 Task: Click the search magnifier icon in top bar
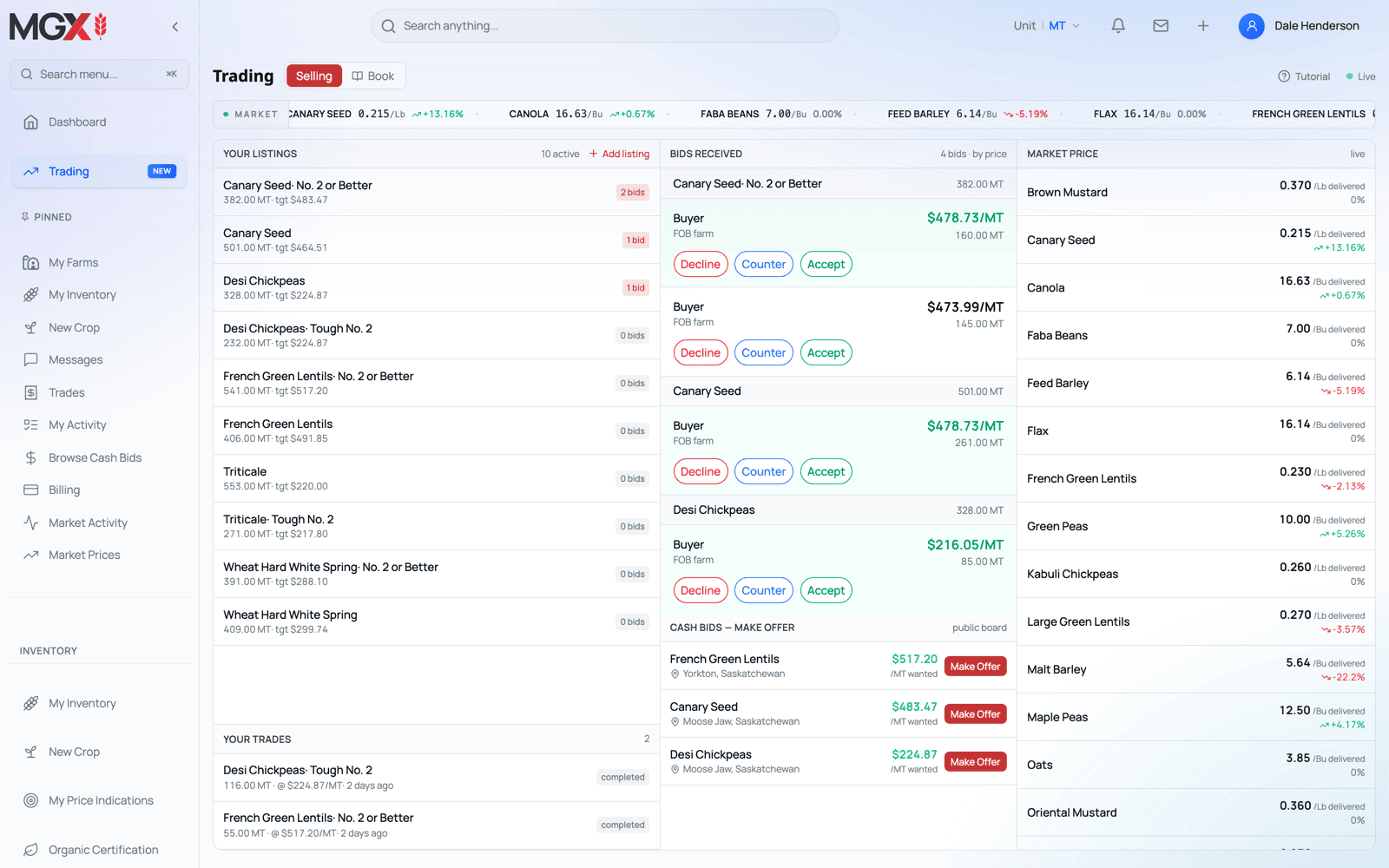pyautogui.click(x=388, y=26)
